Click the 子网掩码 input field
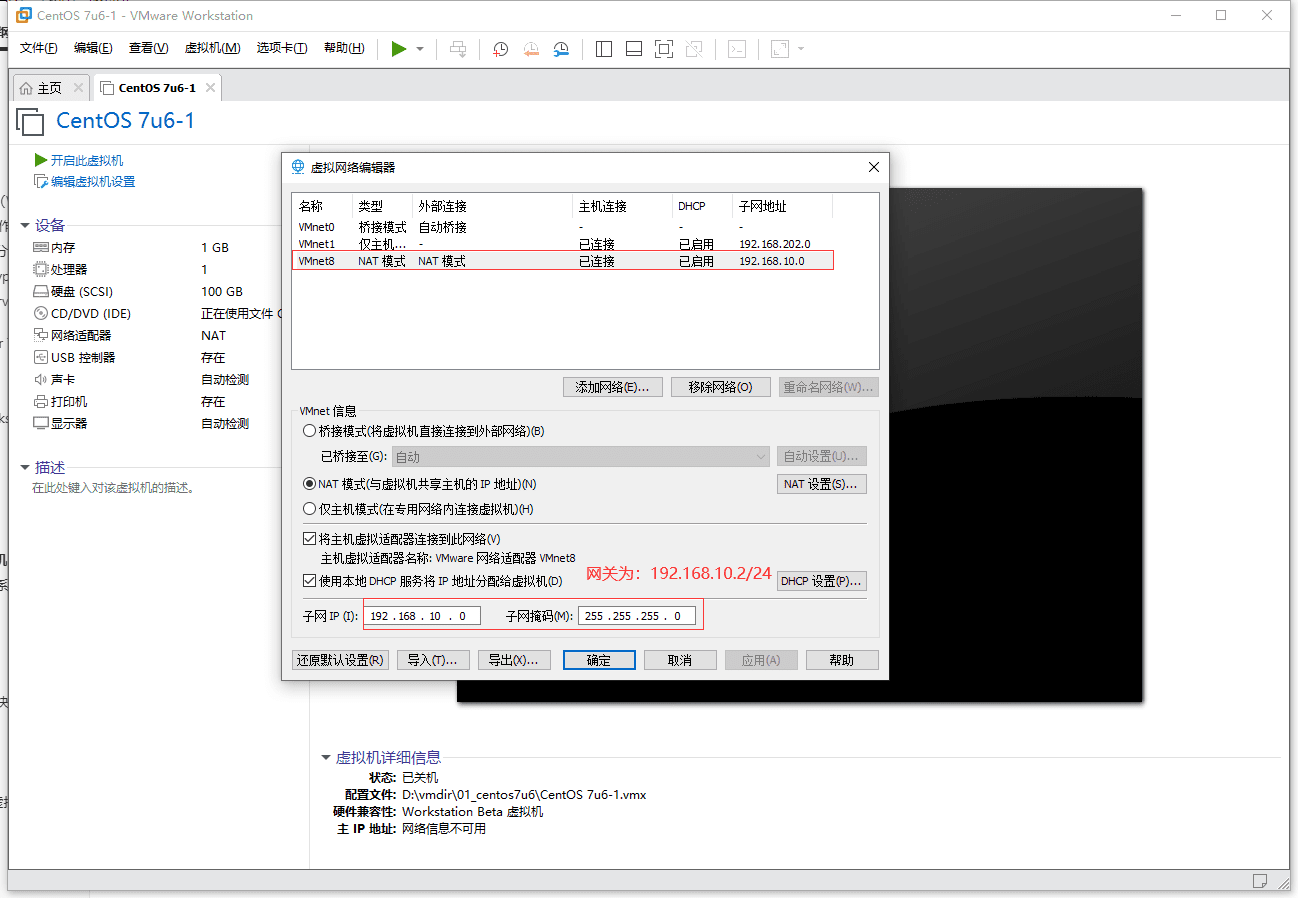Viewport: 1298px width, 898px height. click(x=637, y=616)
